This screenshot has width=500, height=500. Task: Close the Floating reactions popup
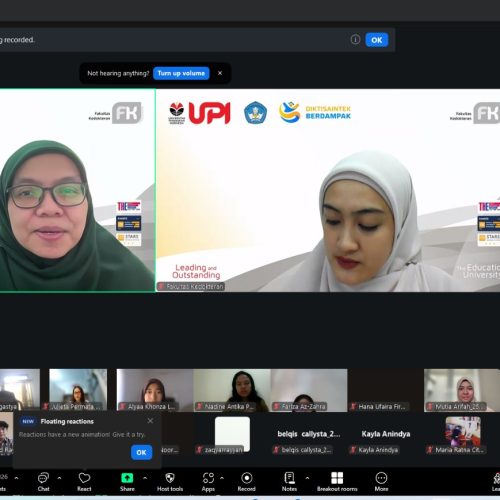click(150, 421)
